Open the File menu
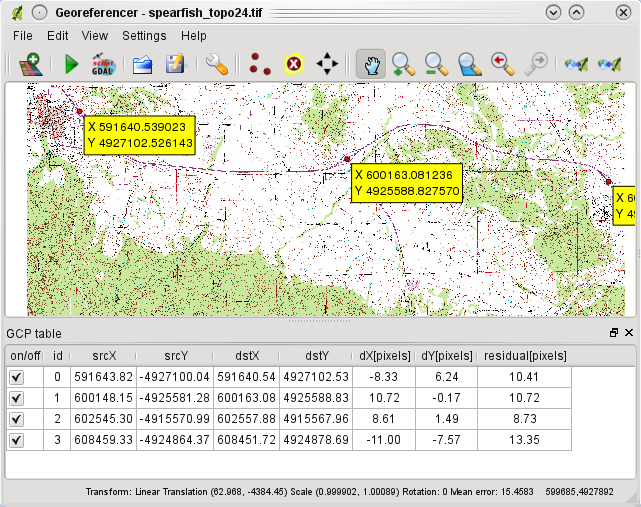641x507 pixels. [x=23, y=35]
